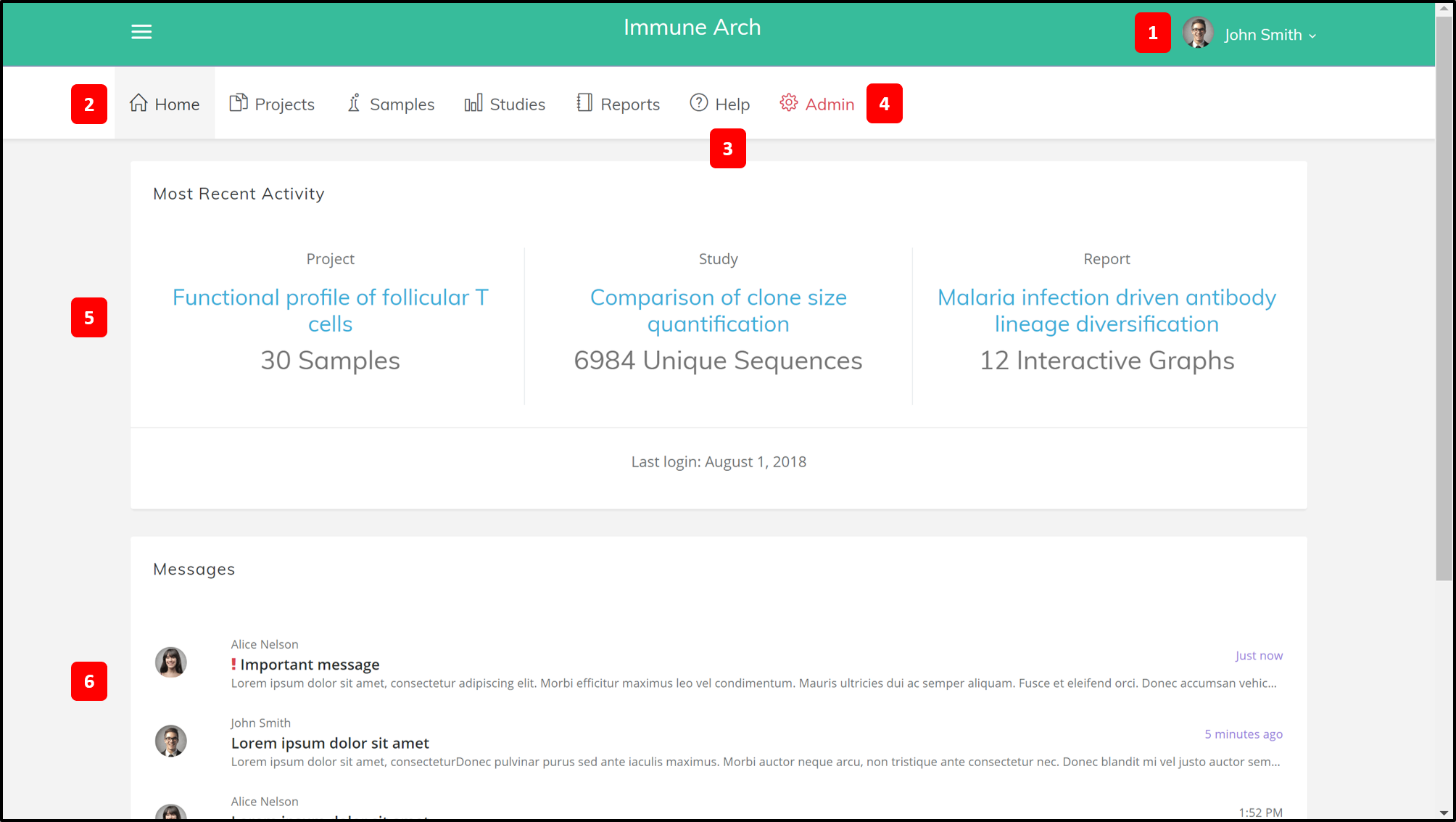Click the house icon beside Home
1456x822 pixels.
138,103
